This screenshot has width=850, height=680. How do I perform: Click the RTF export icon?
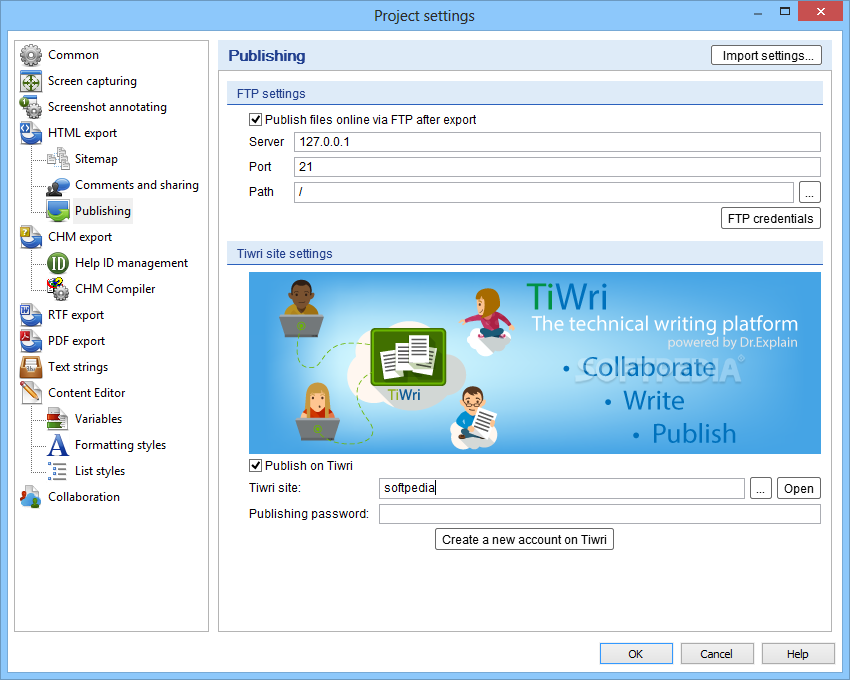click(x=31, y=315)
